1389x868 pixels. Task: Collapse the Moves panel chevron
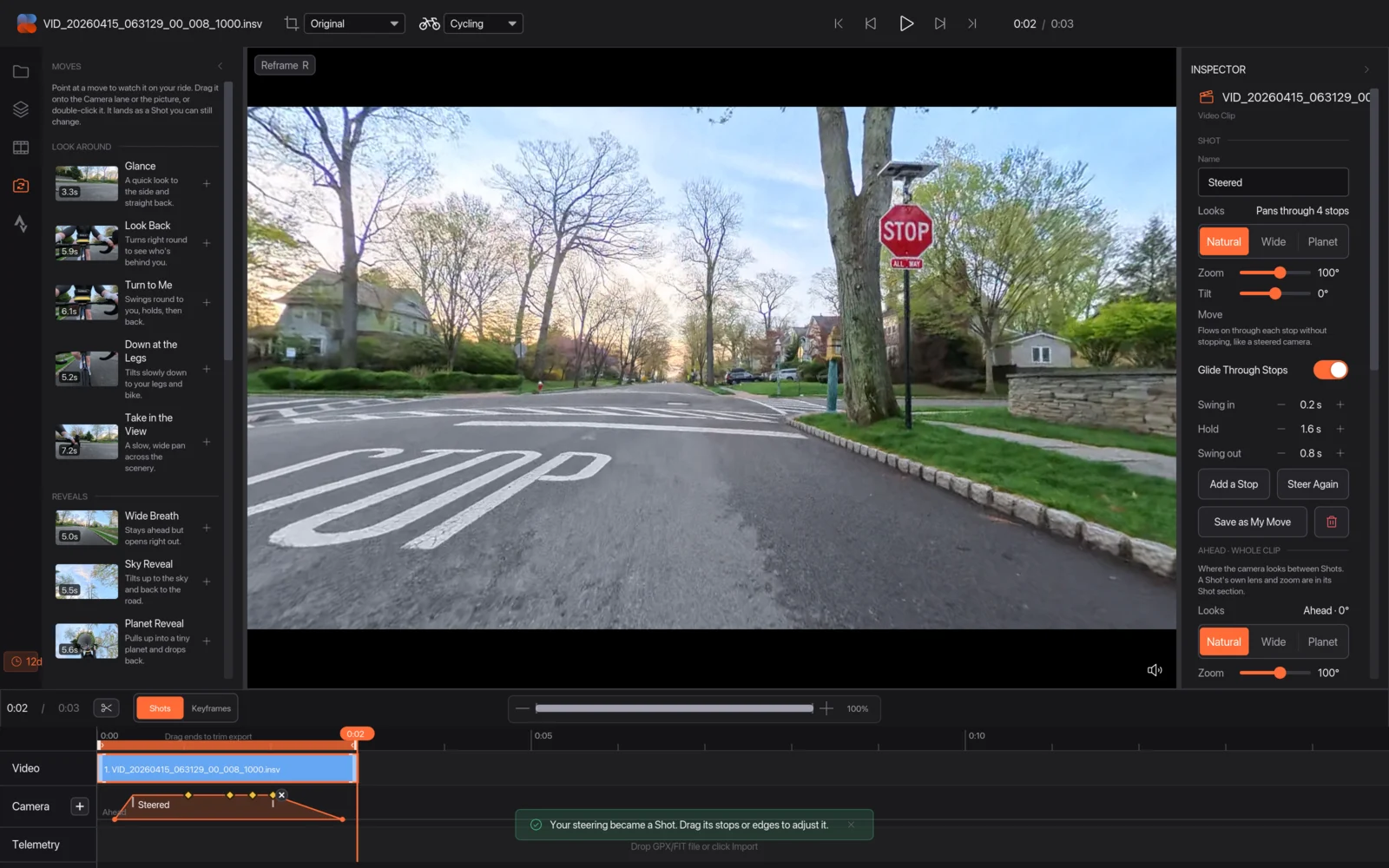[x=221, y=66]
